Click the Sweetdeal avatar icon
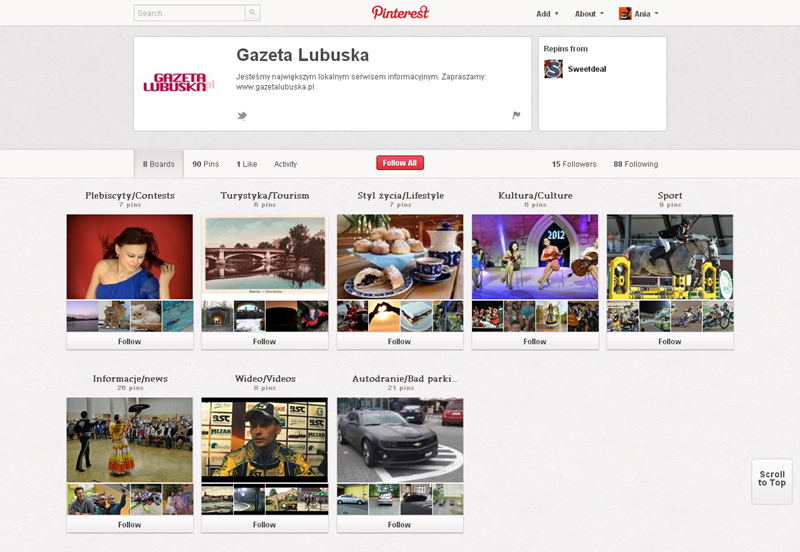 click(x=553, y=69)
